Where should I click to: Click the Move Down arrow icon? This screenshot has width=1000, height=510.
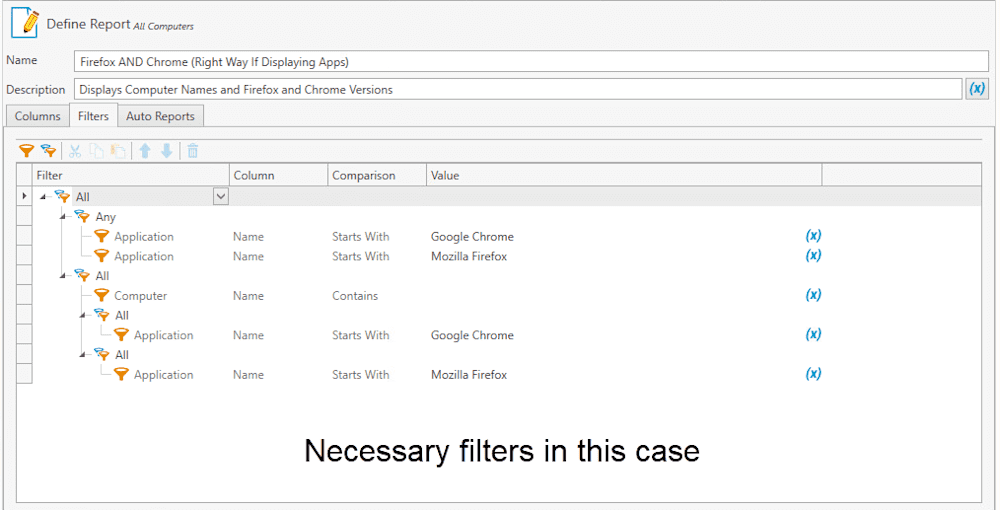[166, 150]
